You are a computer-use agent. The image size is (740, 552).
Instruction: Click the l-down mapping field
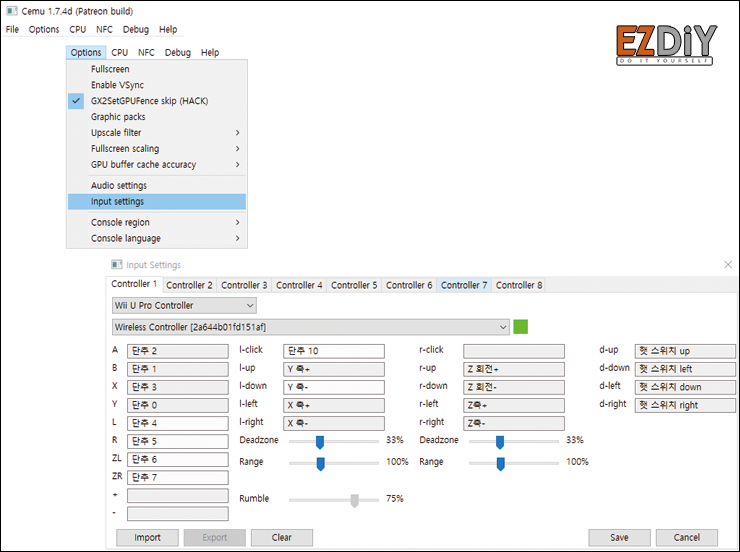[334, 387]
